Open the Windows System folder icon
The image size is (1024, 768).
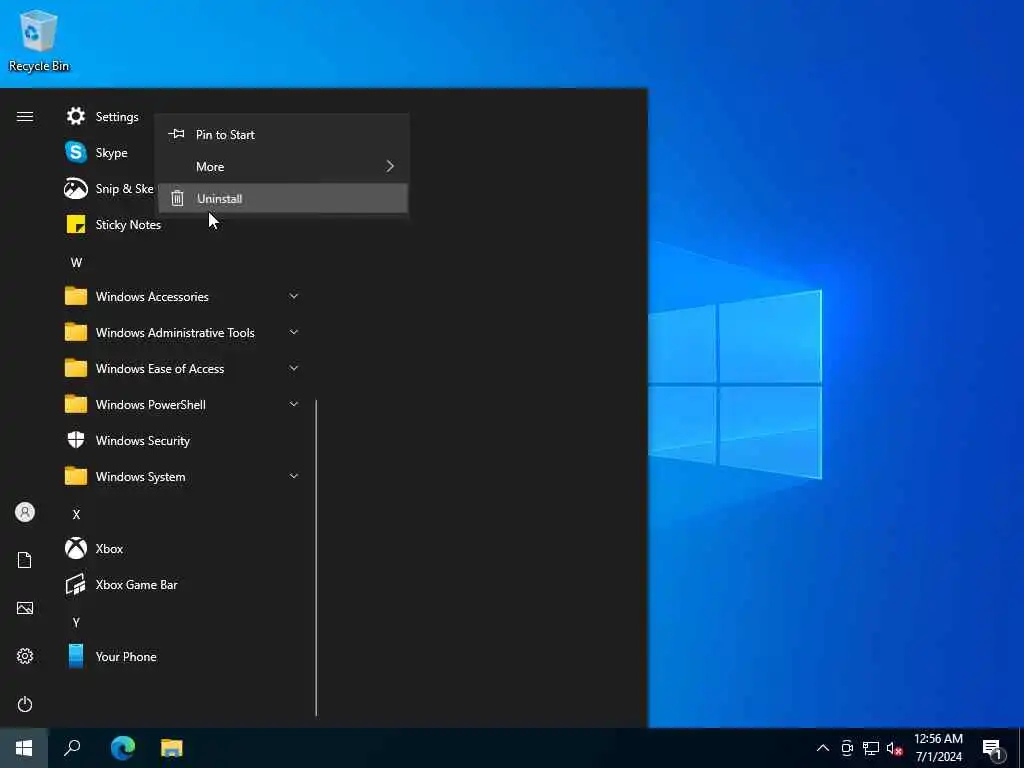[76, 476]
